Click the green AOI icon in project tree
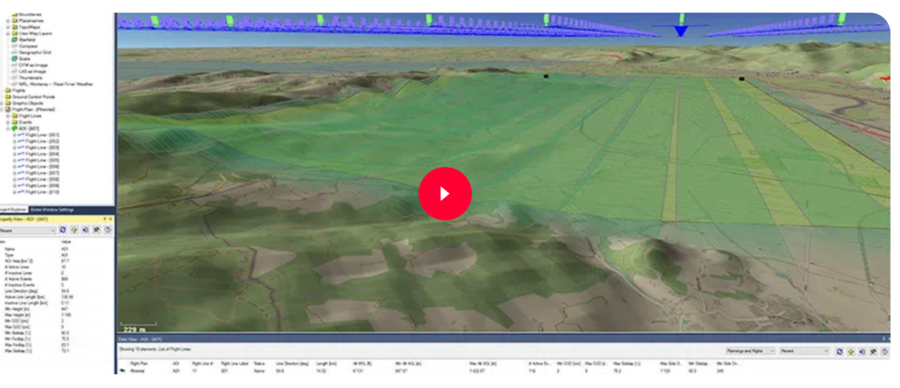 tap(15, 129)
